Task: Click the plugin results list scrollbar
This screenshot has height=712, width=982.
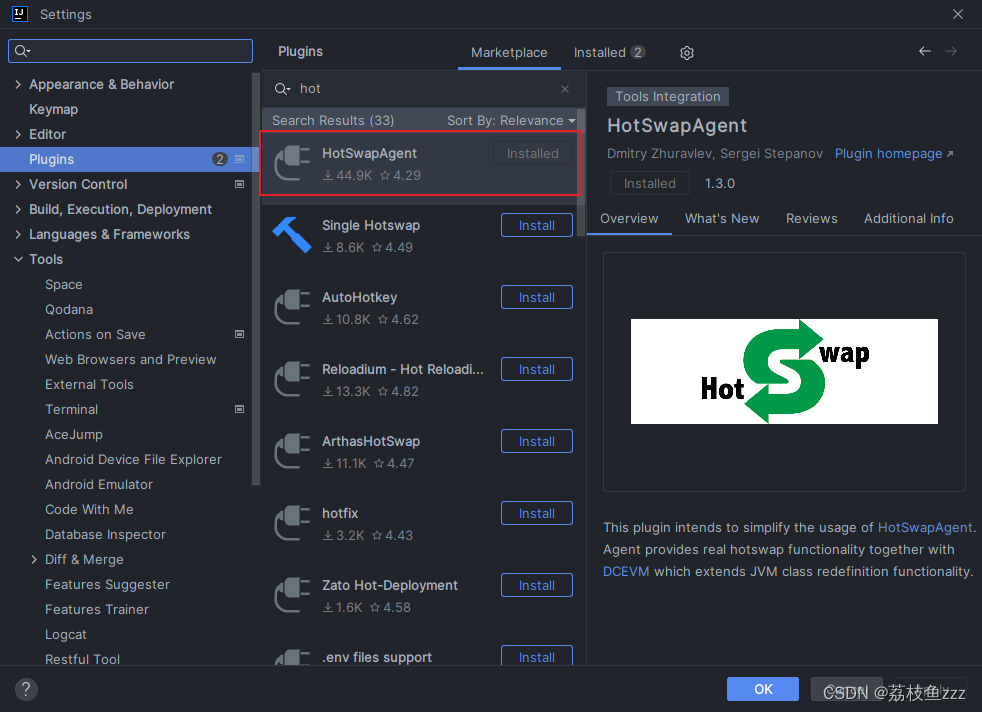Action: pyautogui.click(x=581, y=172)
